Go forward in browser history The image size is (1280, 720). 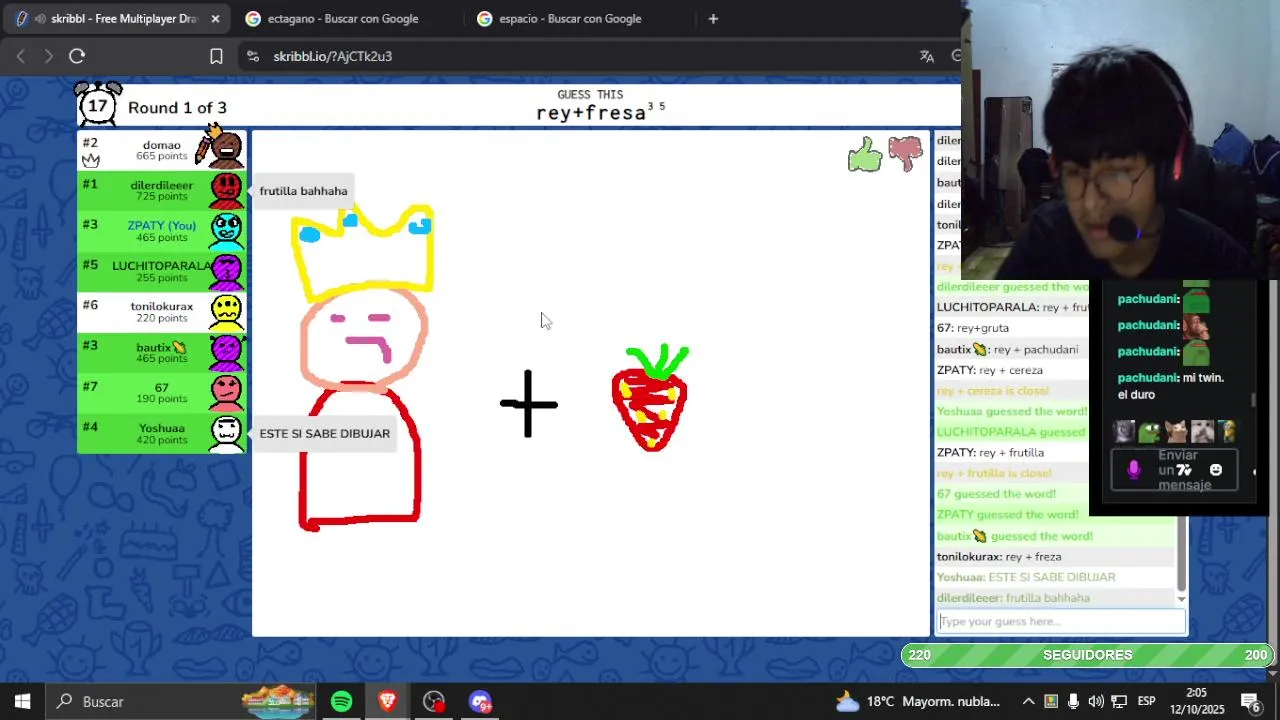(x=48, y=56)
